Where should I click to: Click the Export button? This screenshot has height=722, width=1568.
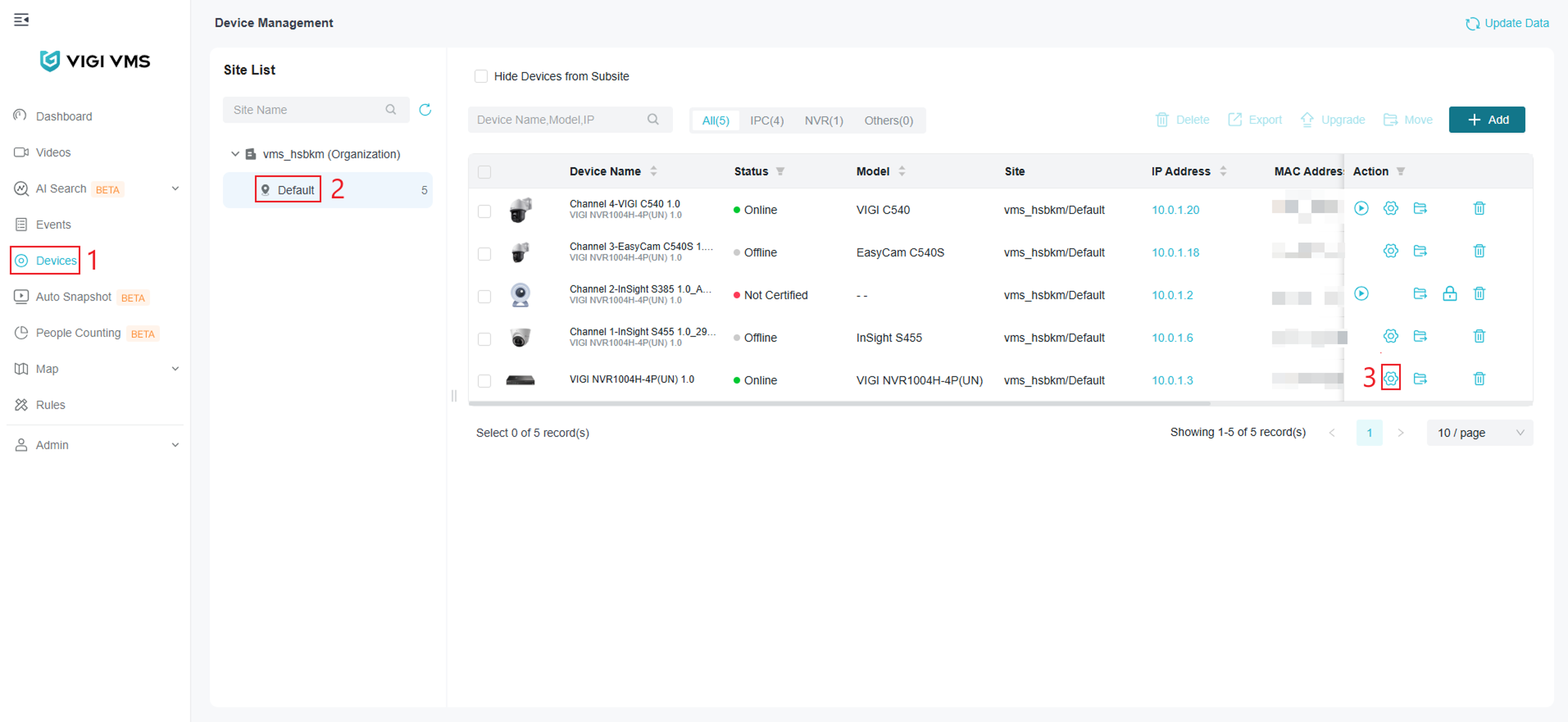pyautogui.click(x=1254, y=119)
